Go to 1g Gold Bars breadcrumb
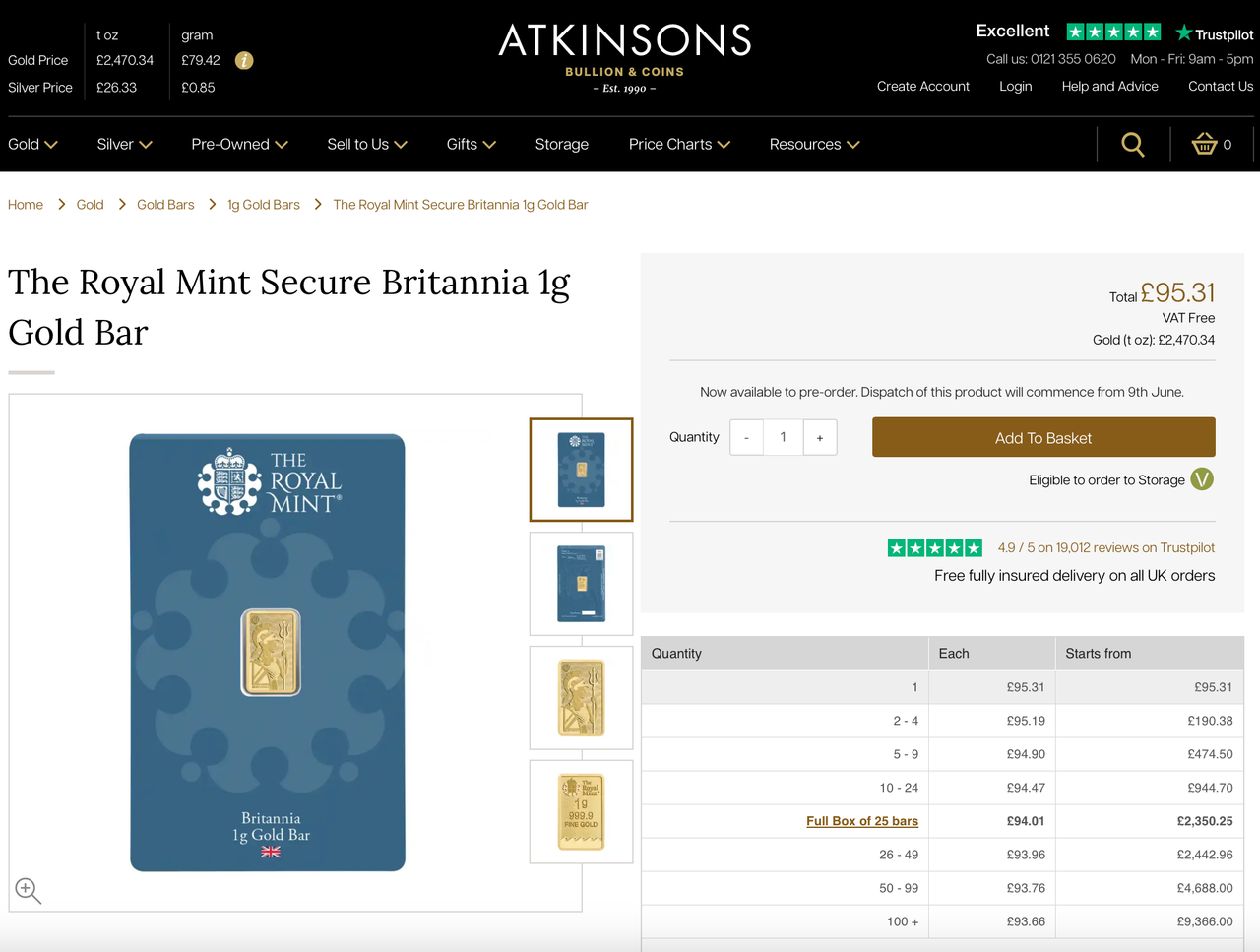Image resolution: width=1260 pixels, height=952 pixels. 264,205
